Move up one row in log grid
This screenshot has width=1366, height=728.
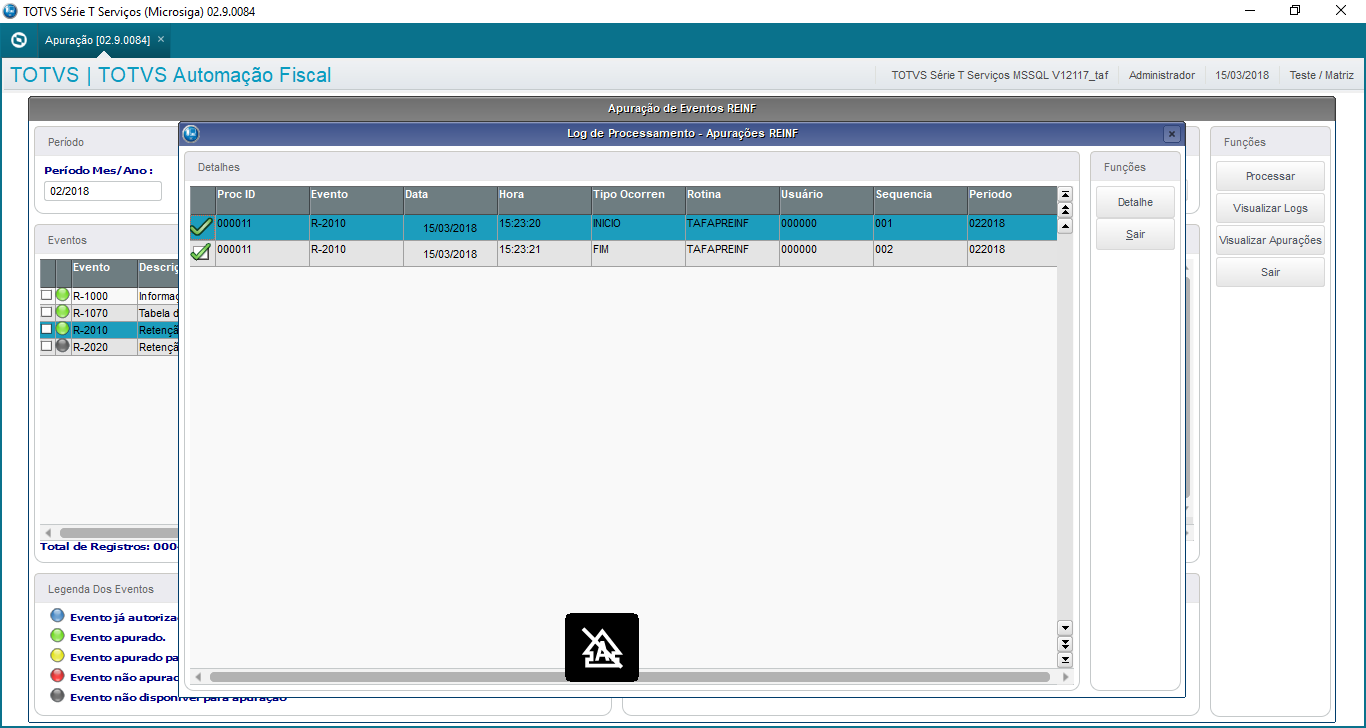coord(1065,226)
